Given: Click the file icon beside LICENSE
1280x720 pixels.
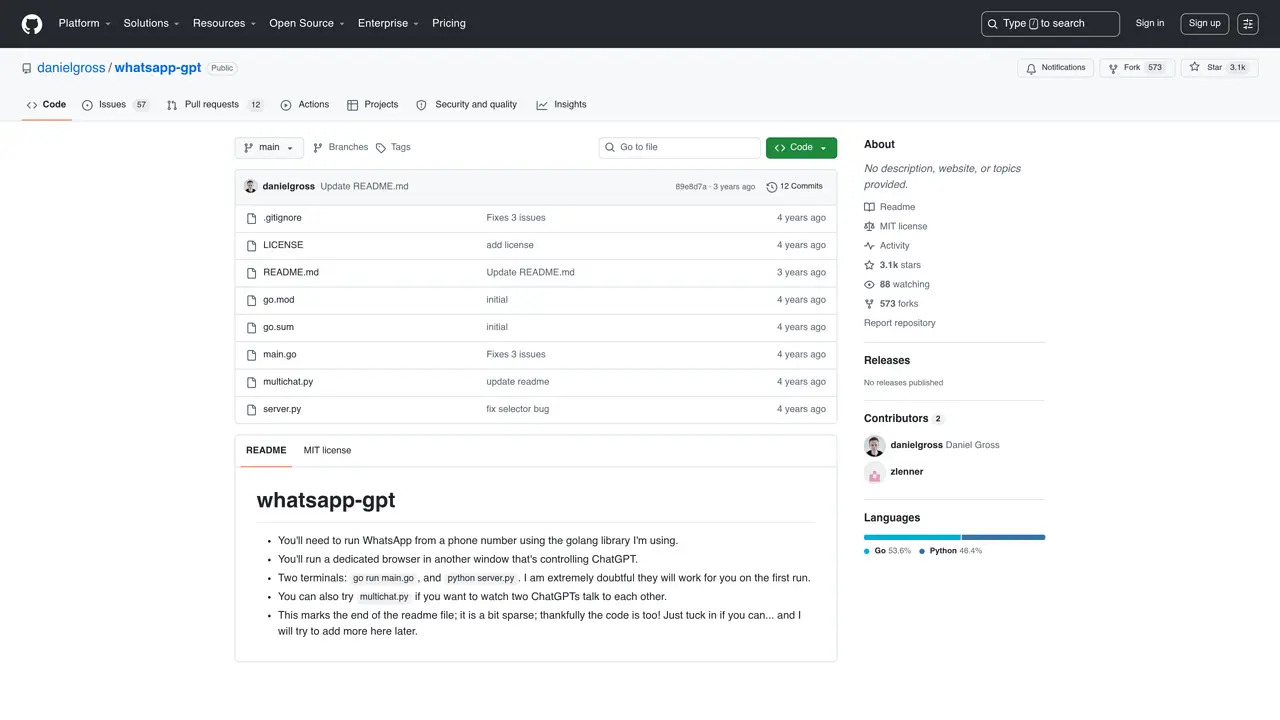Looking at the screenshot, I should 252,245.
